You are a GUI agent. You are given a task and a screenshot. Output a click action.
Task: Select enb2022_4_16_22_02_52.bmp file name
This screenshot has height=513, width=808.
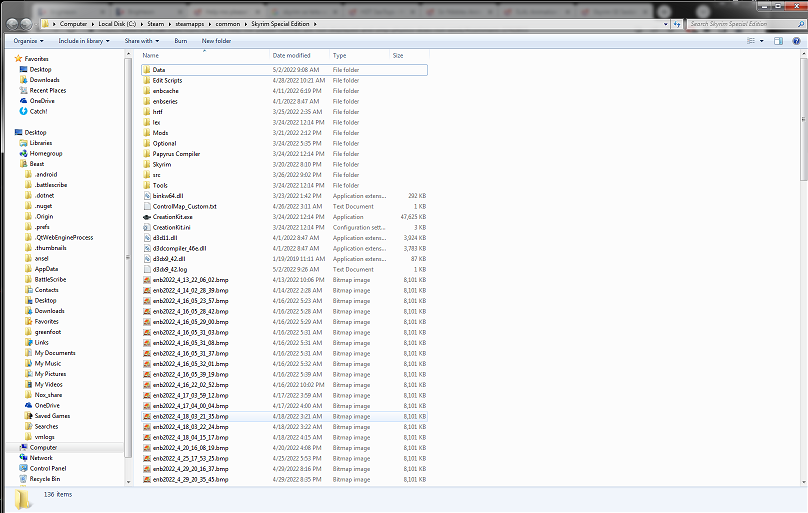click(x=190, y=385)
